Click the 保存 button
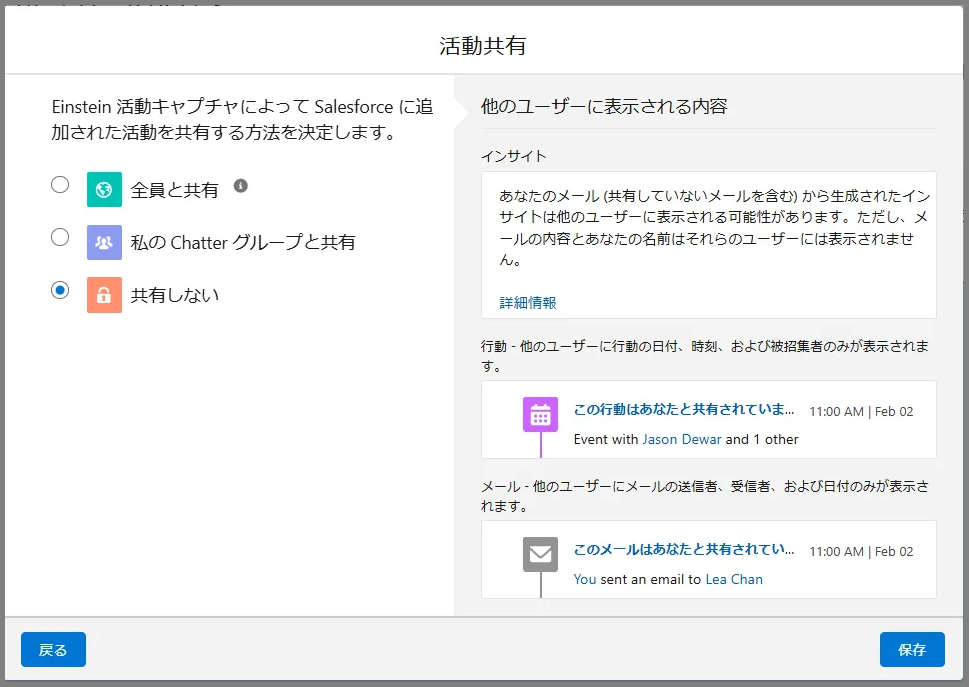The height and width of the screenshot is (687, 969). (912, 649)
